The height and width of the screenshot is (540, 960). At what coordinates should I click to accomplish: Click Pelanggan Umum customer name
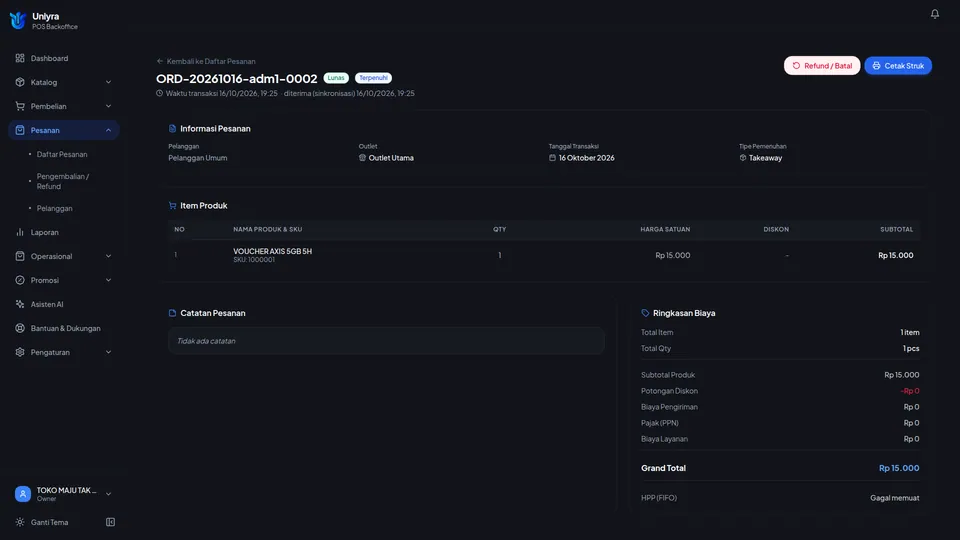click(x=198, y=158)
